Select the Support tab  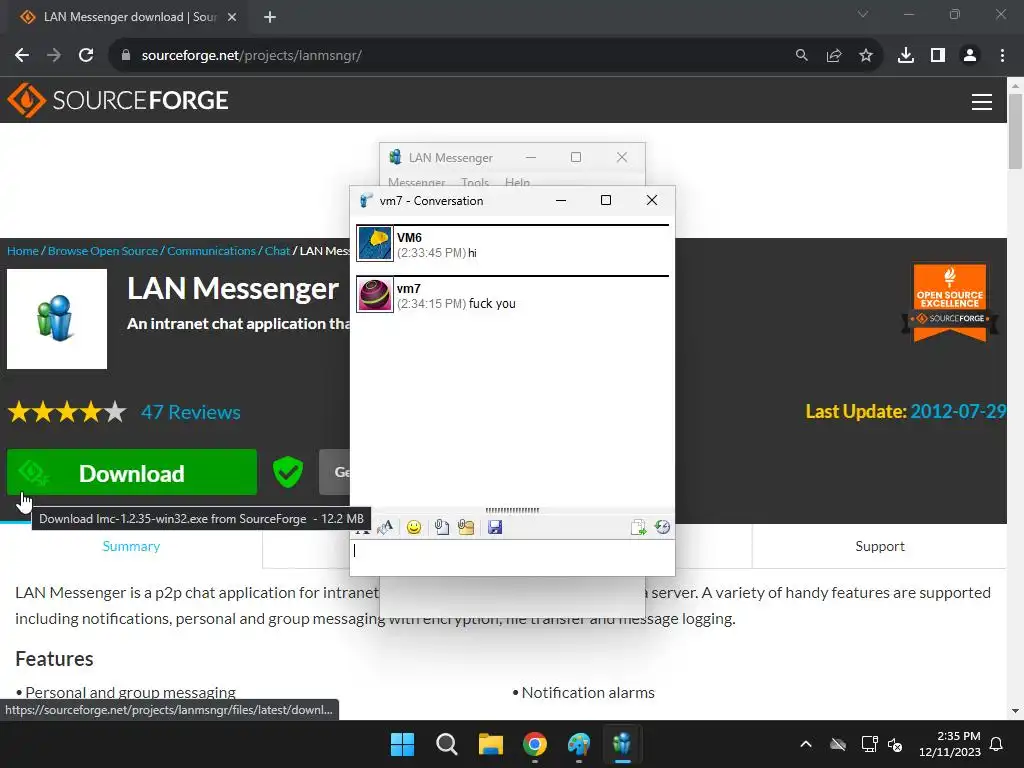click(880, 546)
